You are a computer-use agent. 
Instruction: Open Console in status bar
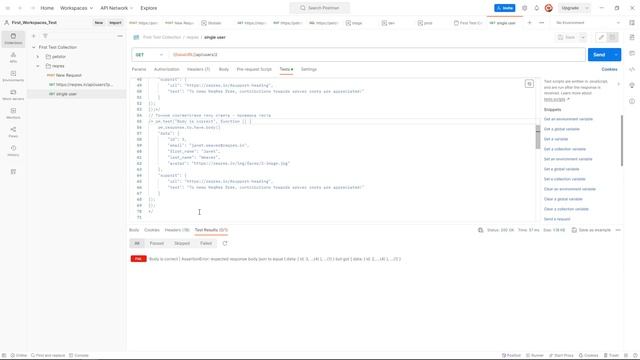(79, 356)
